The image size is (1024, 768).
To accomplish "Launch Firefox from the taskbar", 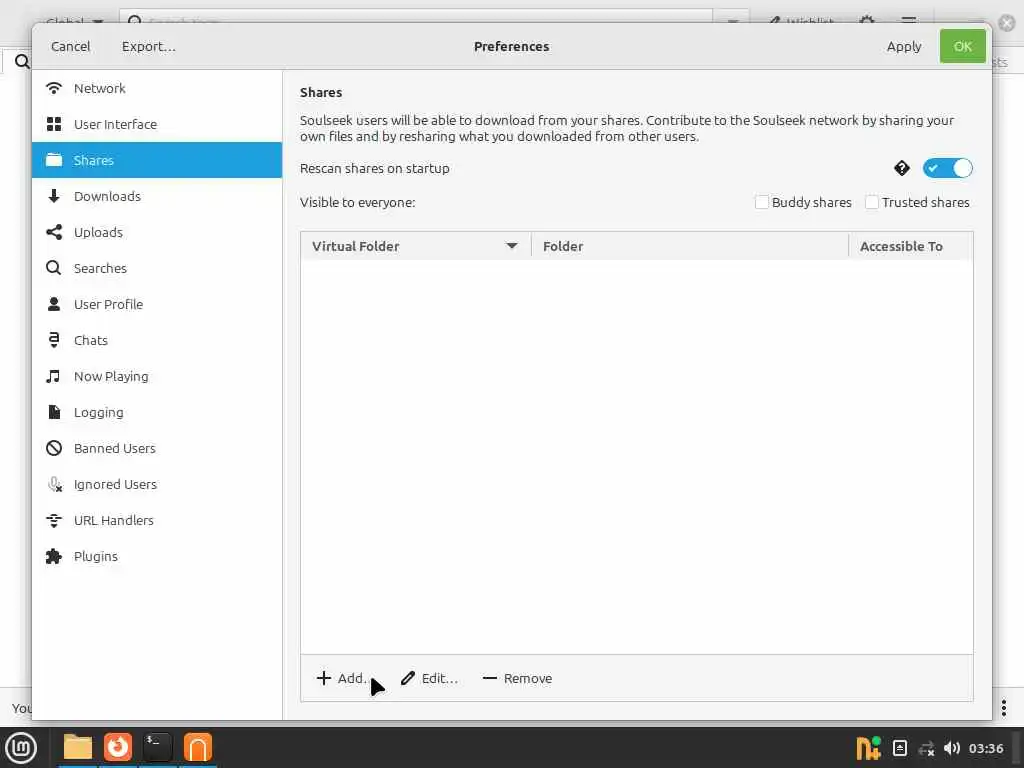I will tap(118, 747).
